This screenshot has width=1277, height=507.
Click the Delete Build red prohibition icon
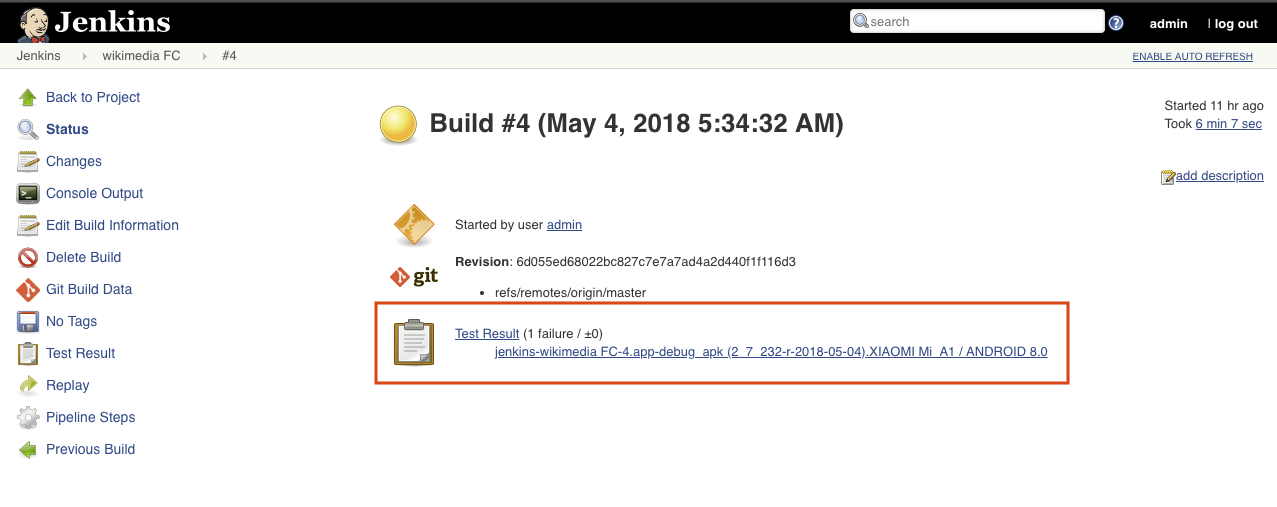pyautogui.click(x=28, y=257)
